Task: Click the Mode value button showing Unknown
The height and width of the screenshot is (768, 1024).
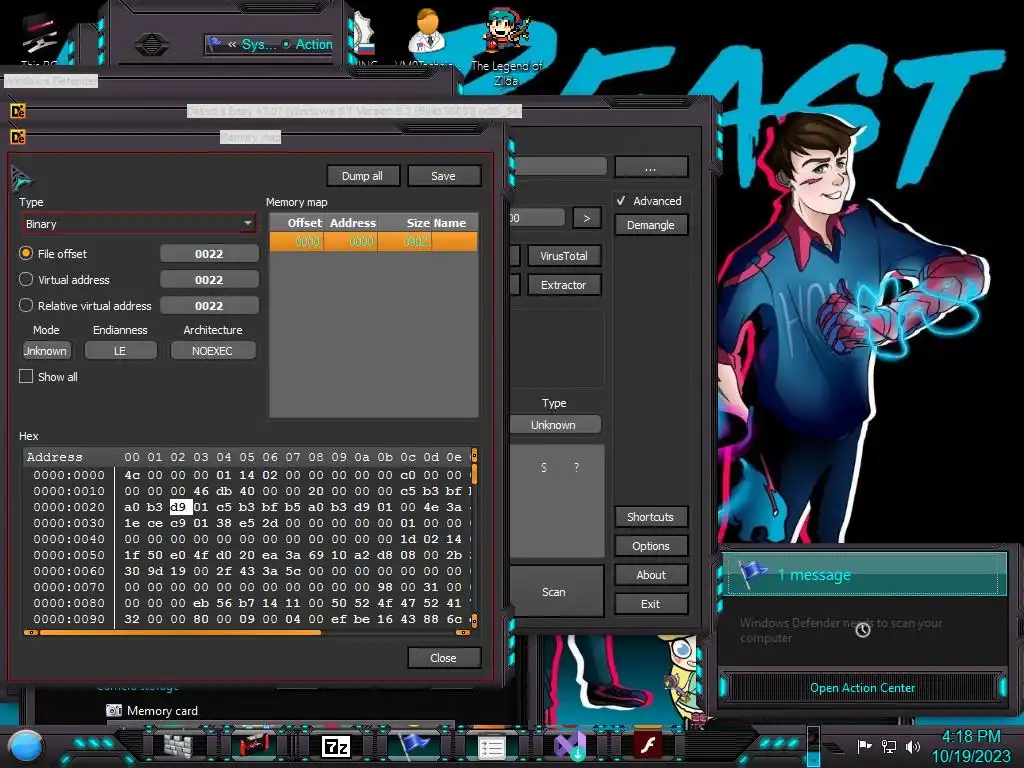Action: coord(46,351)
